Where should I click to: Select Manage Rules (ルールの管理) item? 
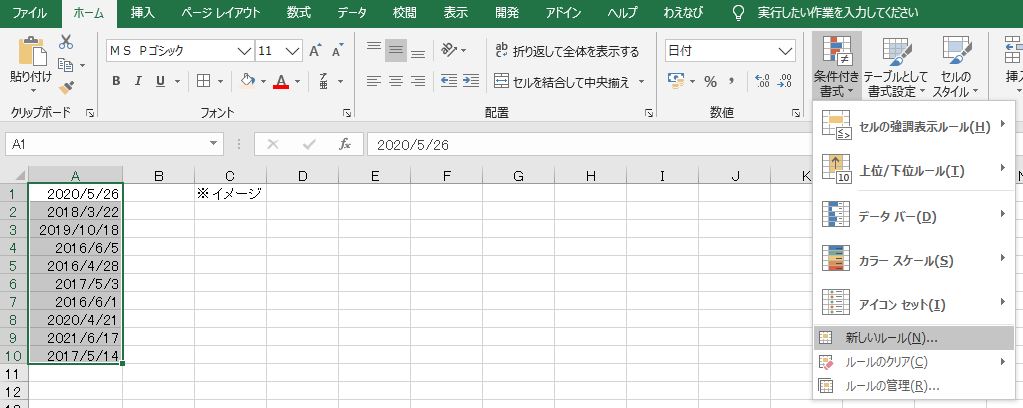(914, 386)
